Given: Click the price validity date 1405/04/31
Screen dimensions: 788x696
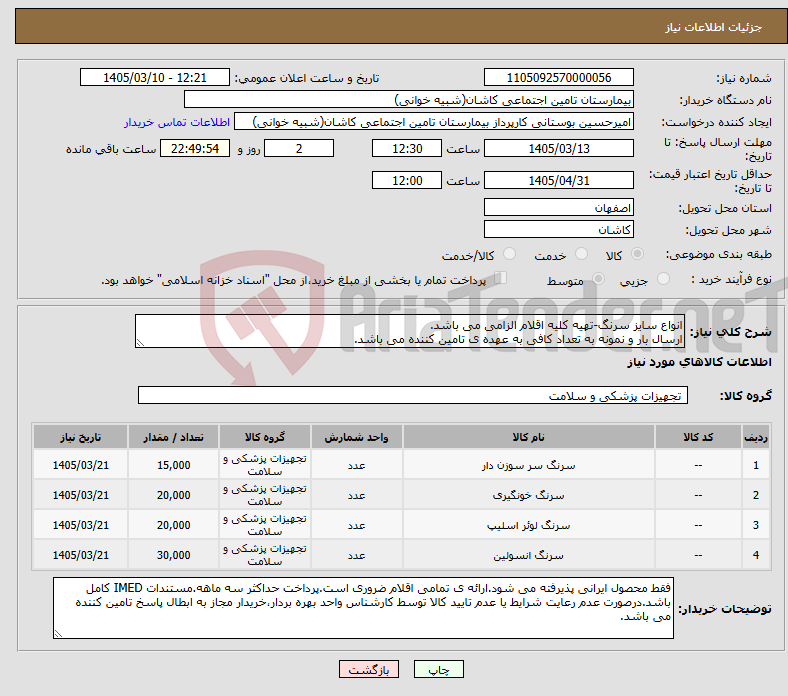Looking at the screenshot, I should [558, 180].
